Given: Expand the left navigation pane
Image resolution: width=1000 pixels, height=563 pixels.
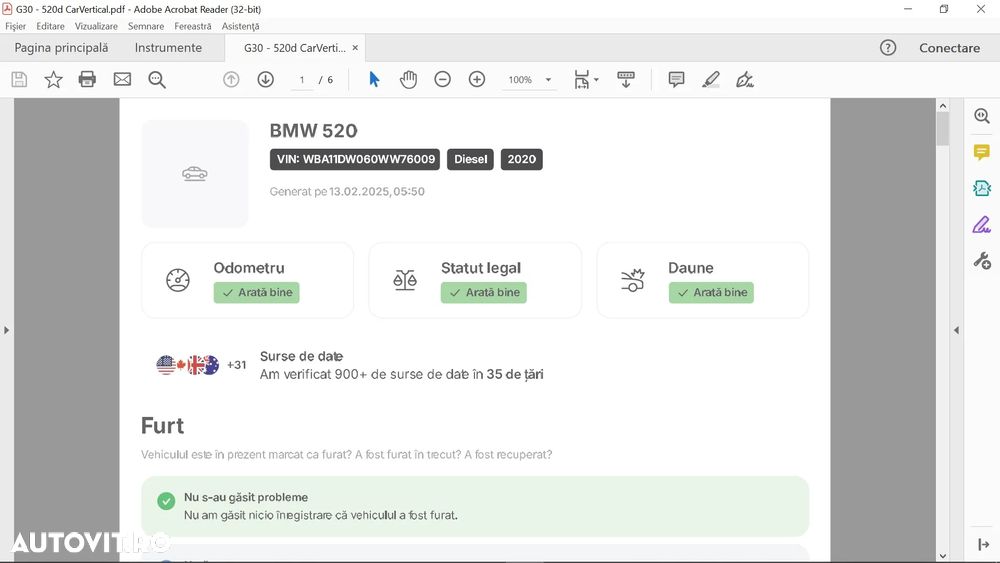Looking at the screenshot, I should [6, 330].
